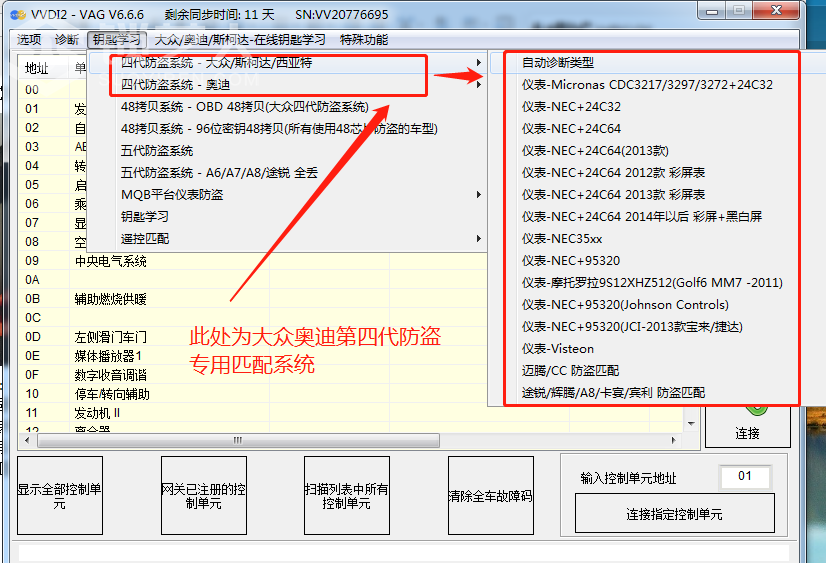Click 显示全部控制单元 button

[x=60, y=496]
